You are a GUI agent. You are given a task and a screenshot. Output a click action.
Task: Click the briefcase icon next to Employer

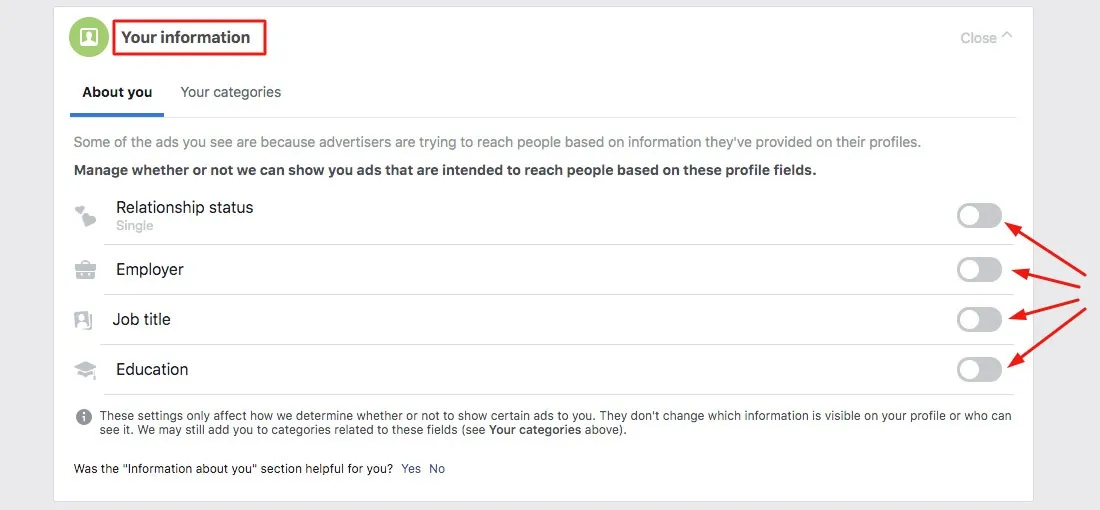pyautogui.click(x=86, y=270)
